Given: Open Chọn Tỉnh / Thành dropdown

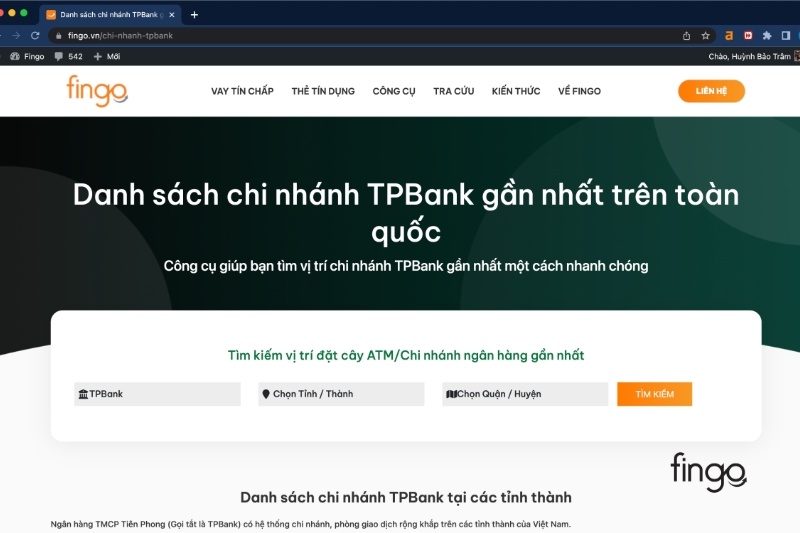Looking at the screenshot, I should coord(341,394).
